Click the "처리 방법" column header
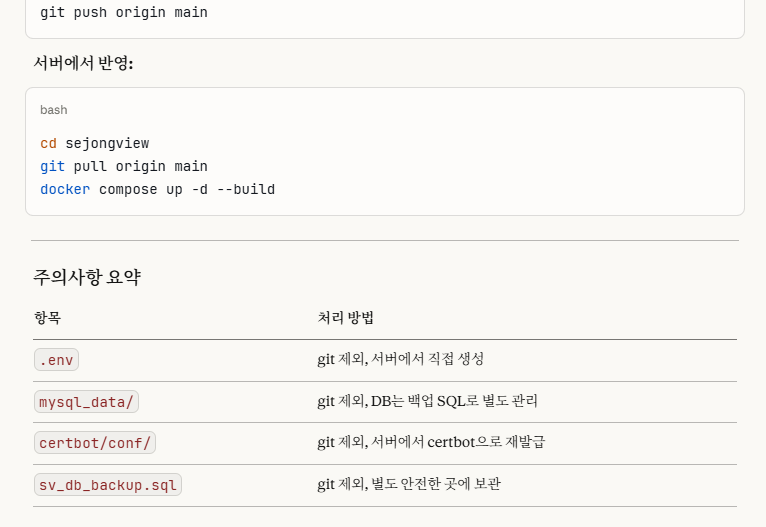This screenshot has width=766, height=527. click(x=345, y=318)
